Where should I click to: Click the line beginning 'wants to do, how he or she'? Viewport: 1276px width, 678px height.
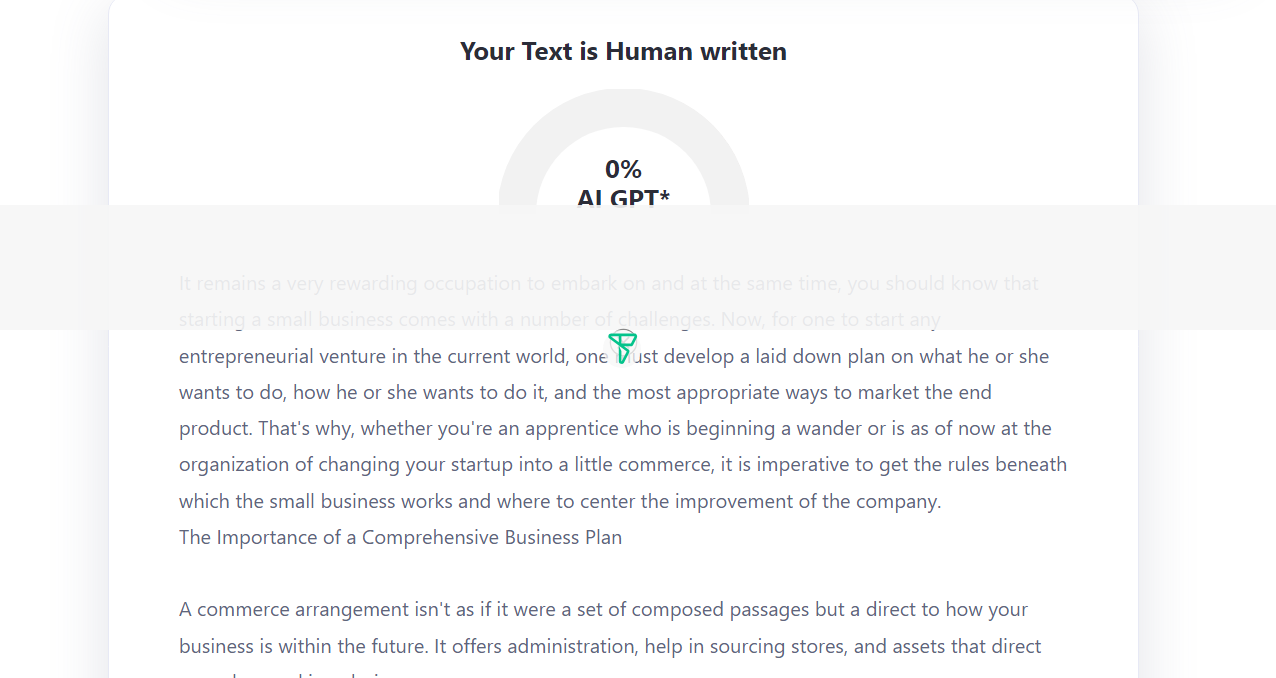[x=585, y=392]
